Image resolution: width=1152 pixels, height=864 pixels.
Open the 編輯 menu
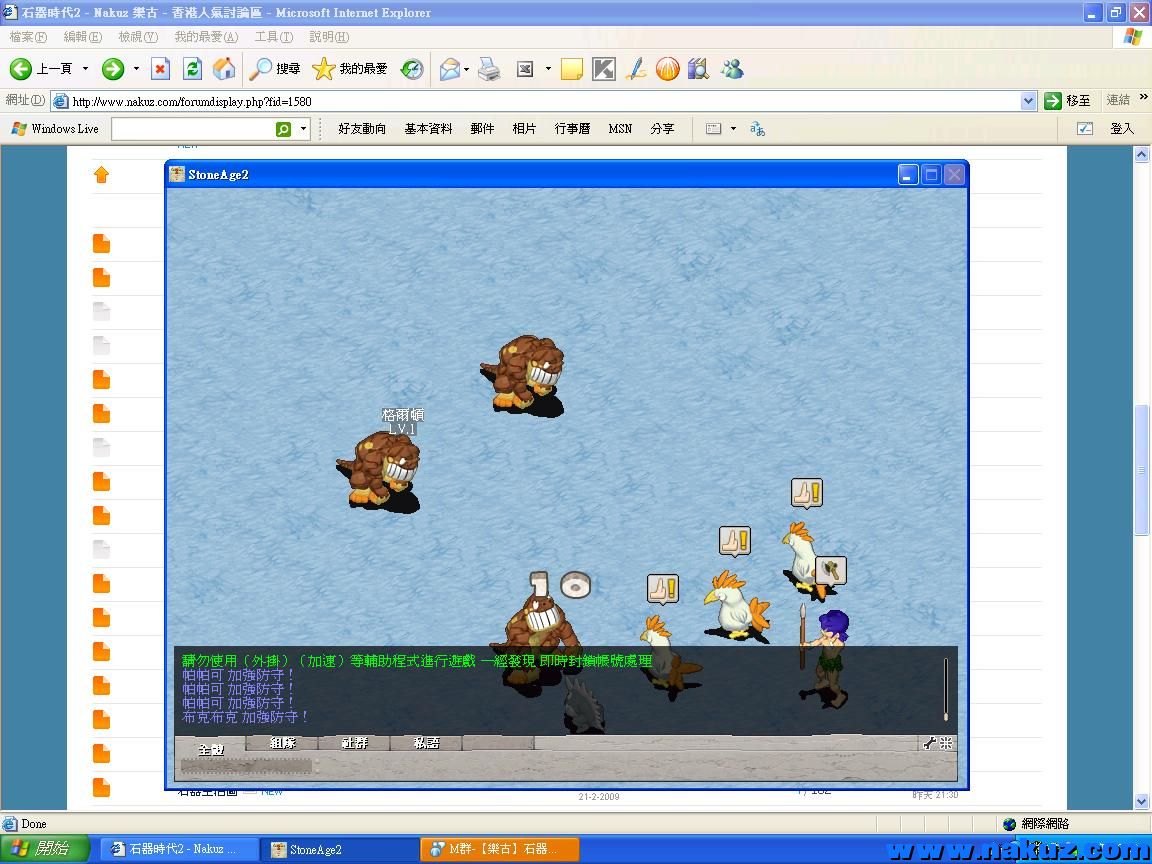click(x=82, y=37)
